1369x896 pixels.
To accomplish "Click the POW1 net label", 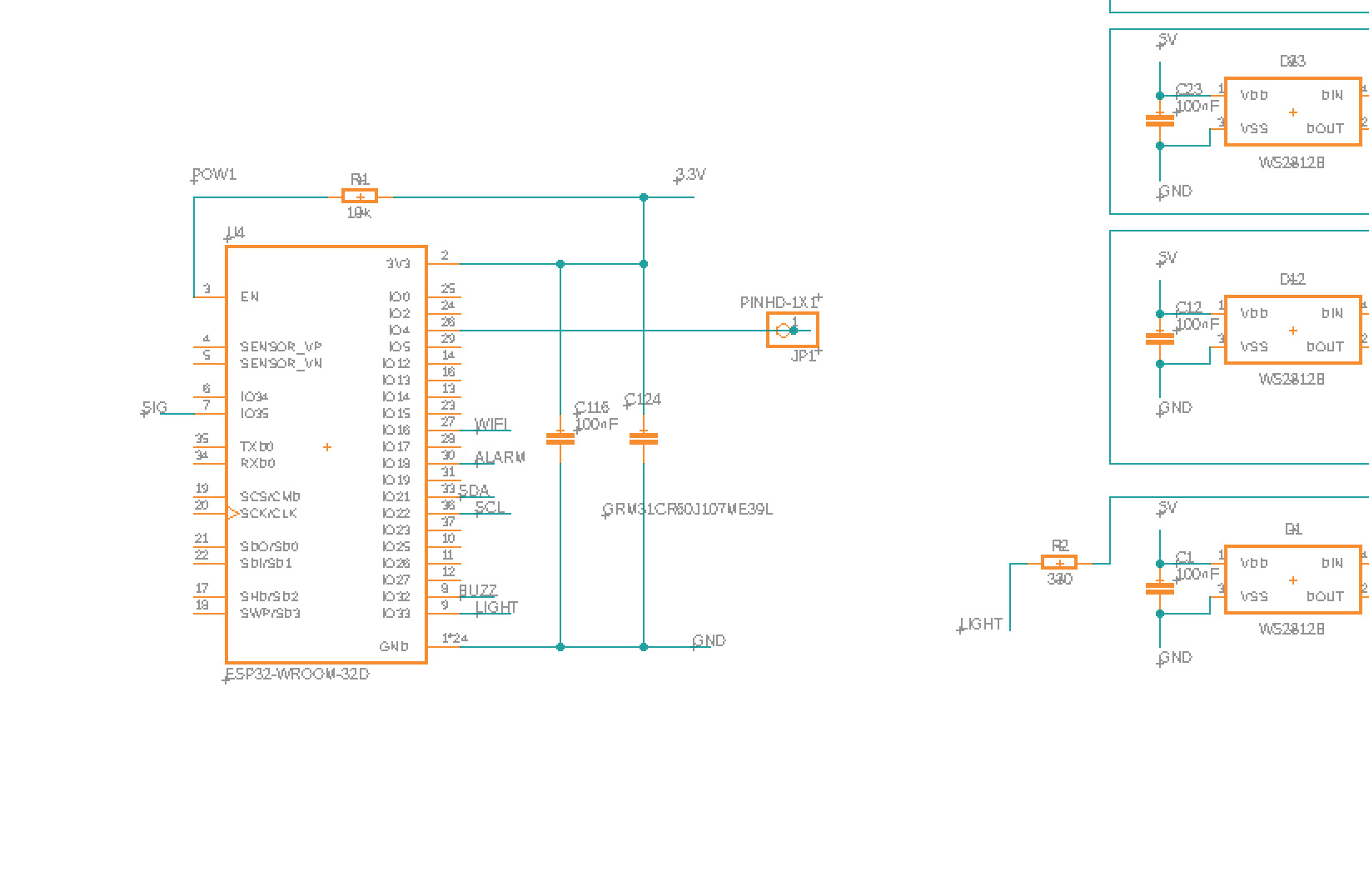I will 215,175.
